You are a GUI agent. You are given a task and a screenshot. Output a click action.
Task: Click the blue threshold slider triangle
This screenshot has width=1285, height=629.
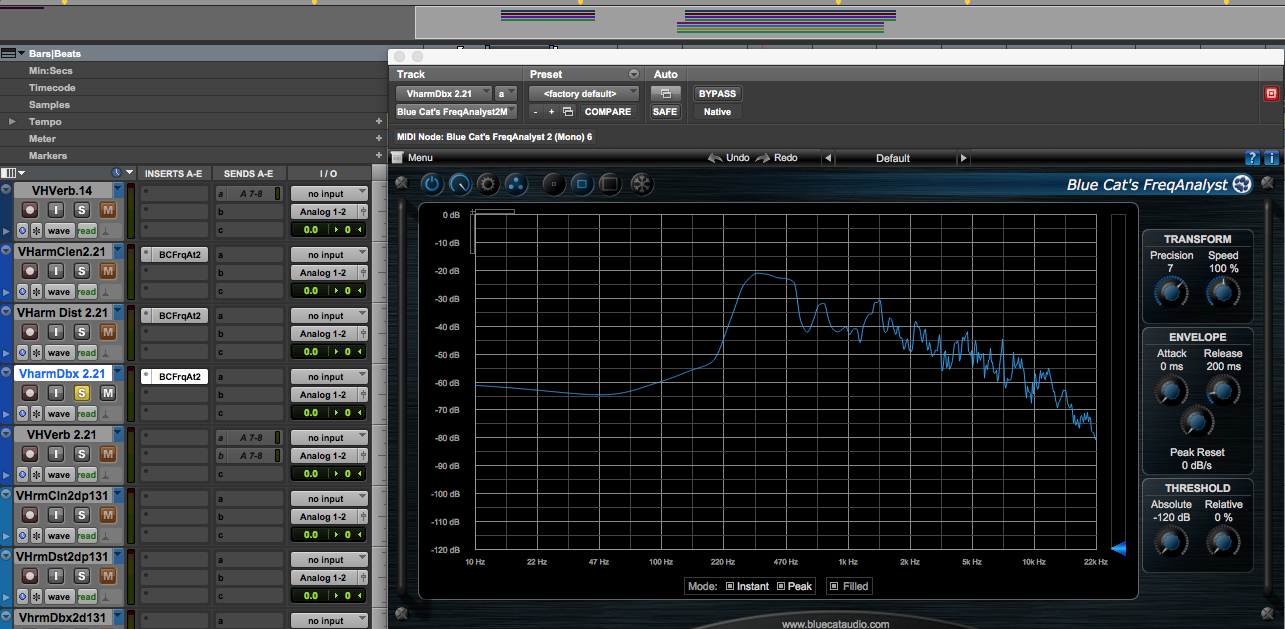click(x=1119, y=547)
